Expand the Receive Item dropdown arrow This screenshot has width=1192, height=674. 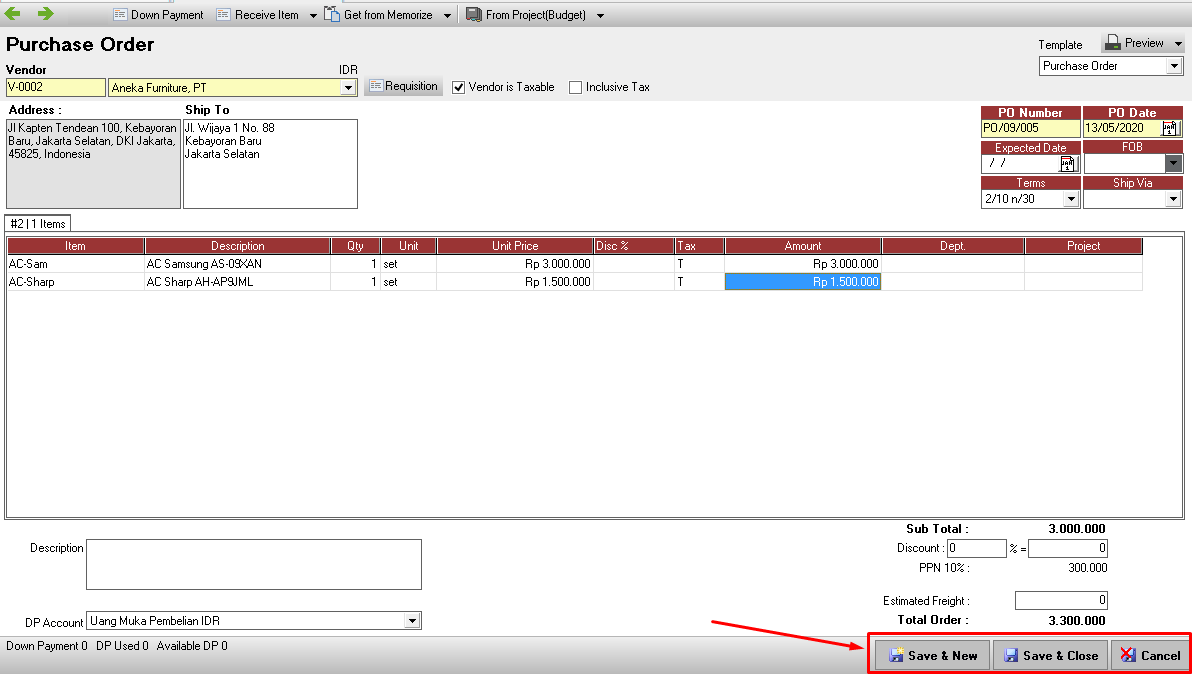[313, 15]
